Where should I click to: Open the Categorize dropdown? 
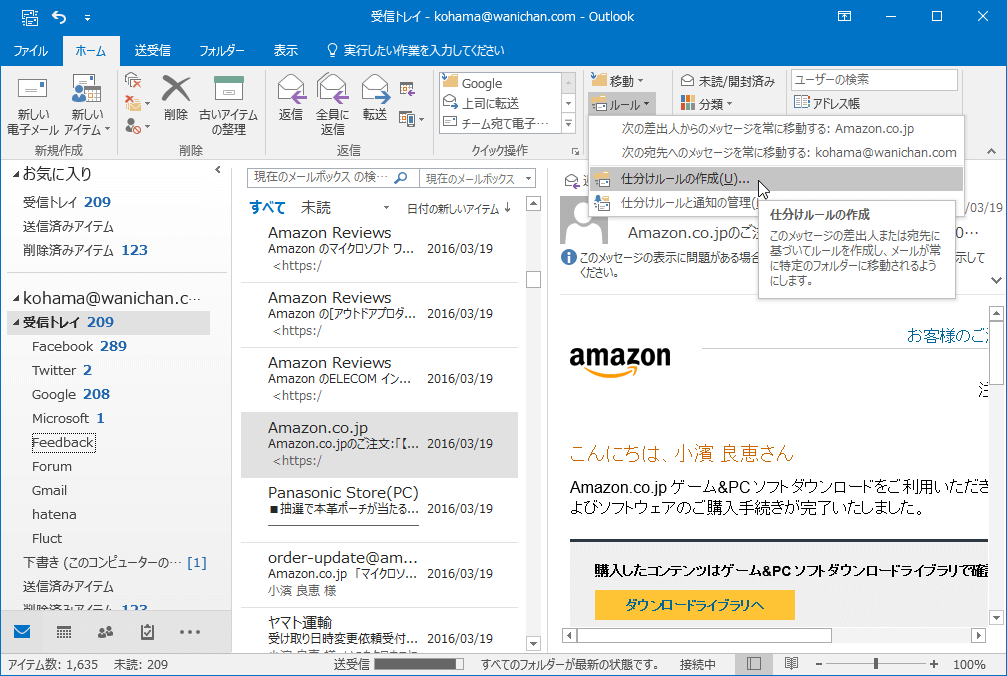point(706,103)
